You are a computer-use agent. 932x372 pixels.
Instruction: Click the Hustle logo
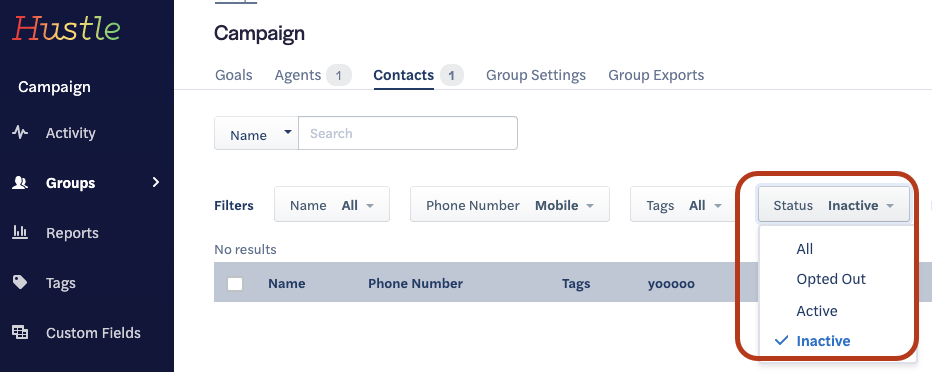click(x=66, y=29)
